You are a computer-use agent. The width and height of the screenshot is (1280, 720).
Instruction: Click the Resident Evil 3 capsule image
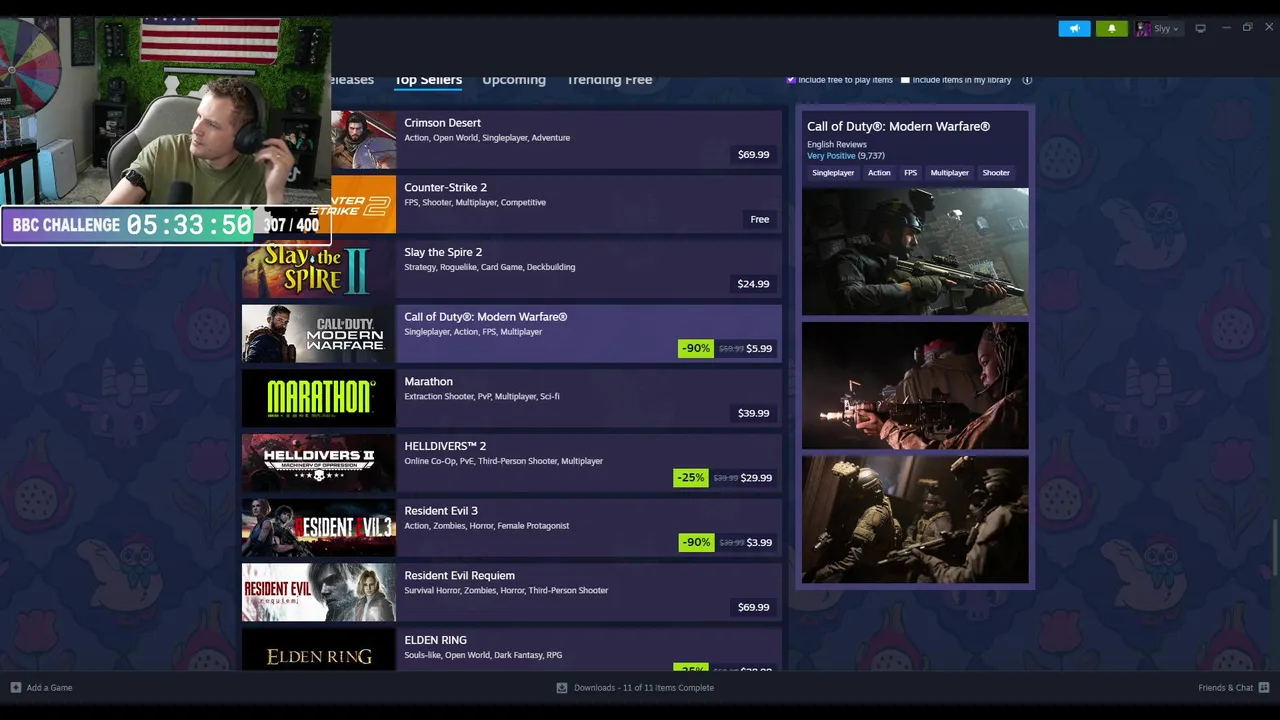tap(318, 528)
